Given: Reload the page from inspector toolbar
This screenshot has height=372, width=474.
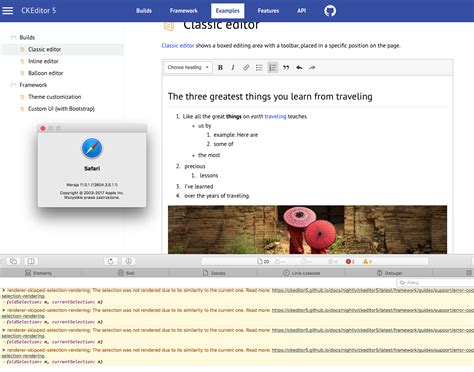Looking at the screenshot, I should (111, 261).
